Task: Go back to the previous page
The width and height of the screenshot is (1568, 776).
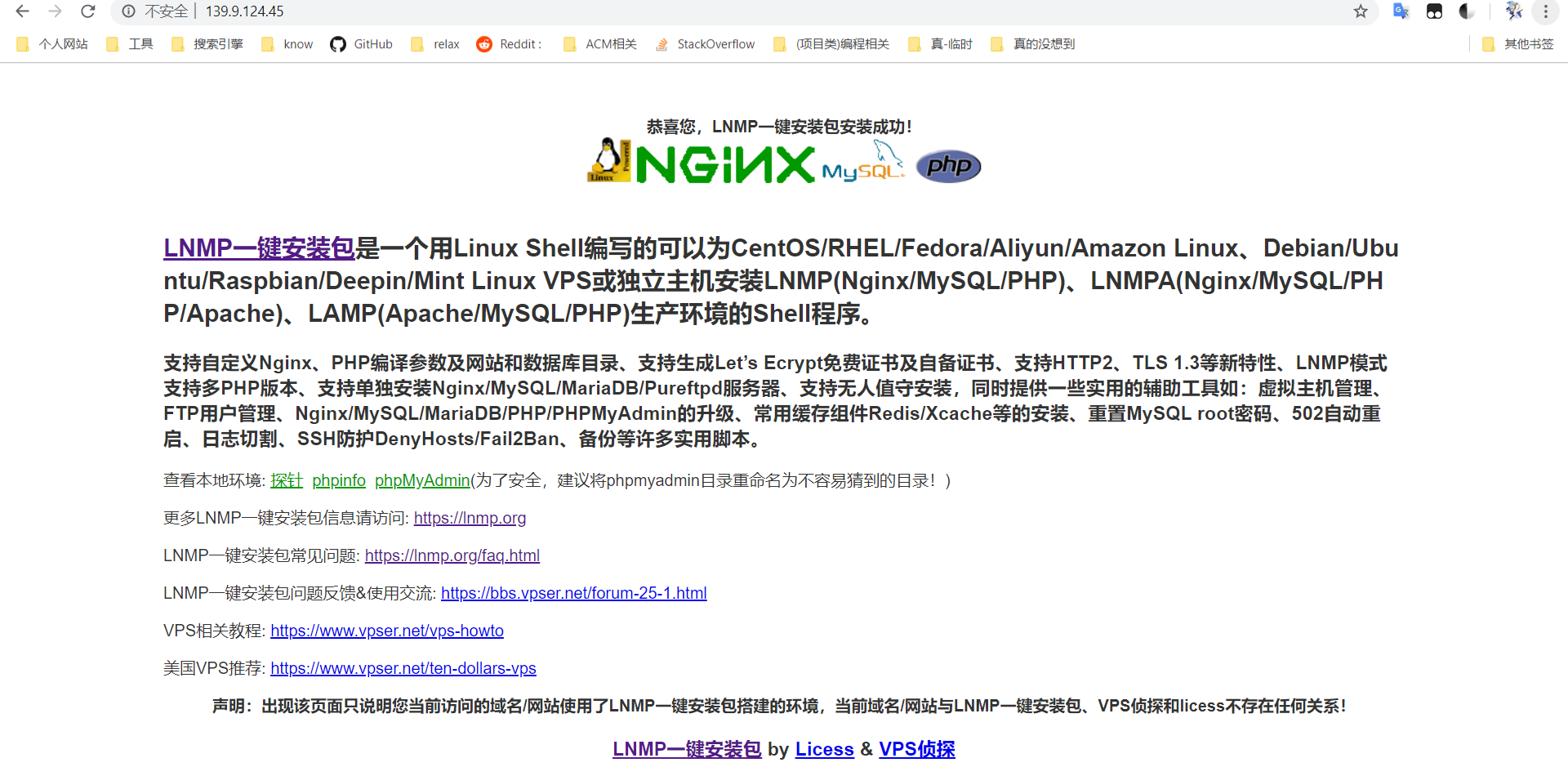Action: click(22, 11)
